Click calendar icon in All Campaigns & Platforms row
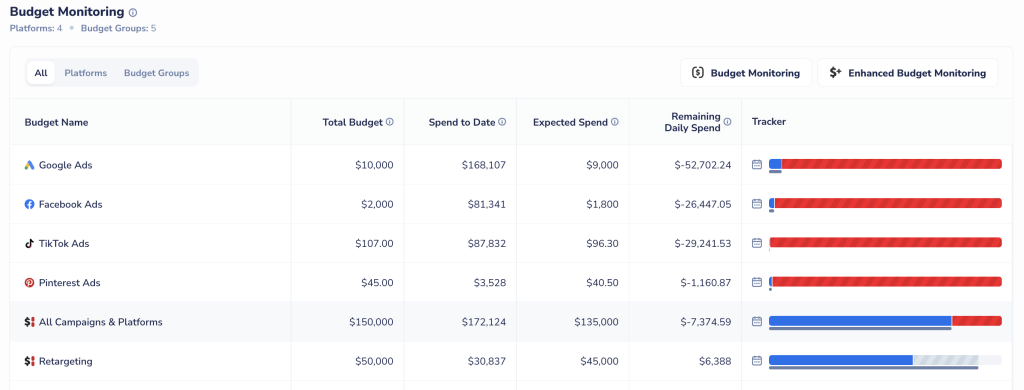The height and width of the screenshot is (390, 1024). pyautogui.click(x=757, y=321)
